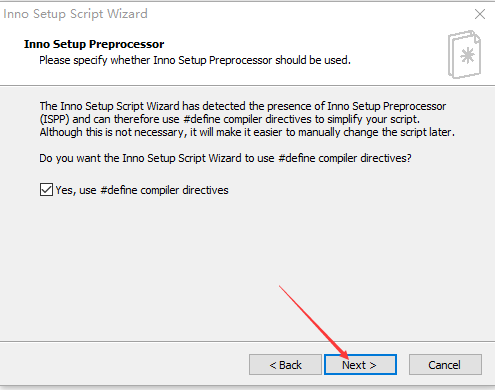Image resolution: width=495 pixels, height=390 pixels.
Task: Click the 'Inno Setup Script Wizard' title bar
Action: tap(75, 14)
